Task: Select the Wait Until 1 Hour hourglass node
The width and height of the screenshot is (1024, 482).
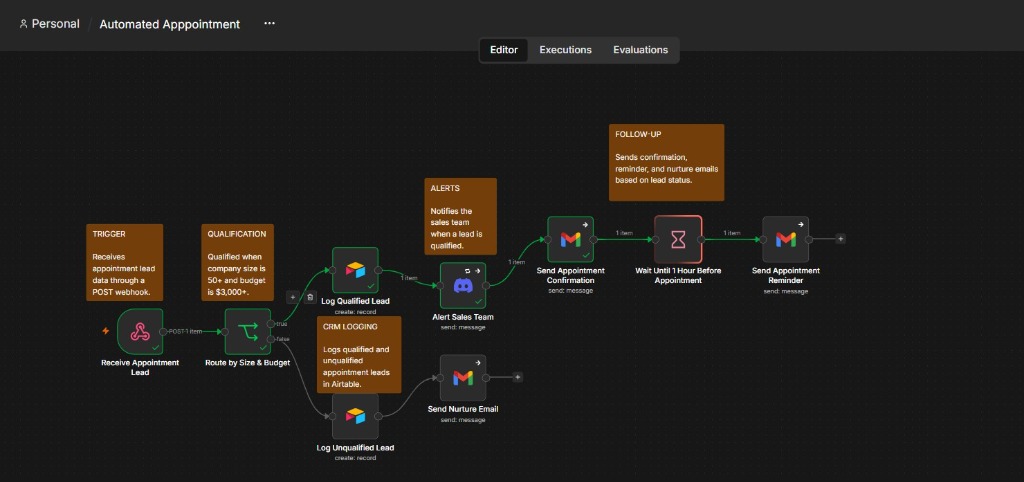Action: click(x=679, y=239)
